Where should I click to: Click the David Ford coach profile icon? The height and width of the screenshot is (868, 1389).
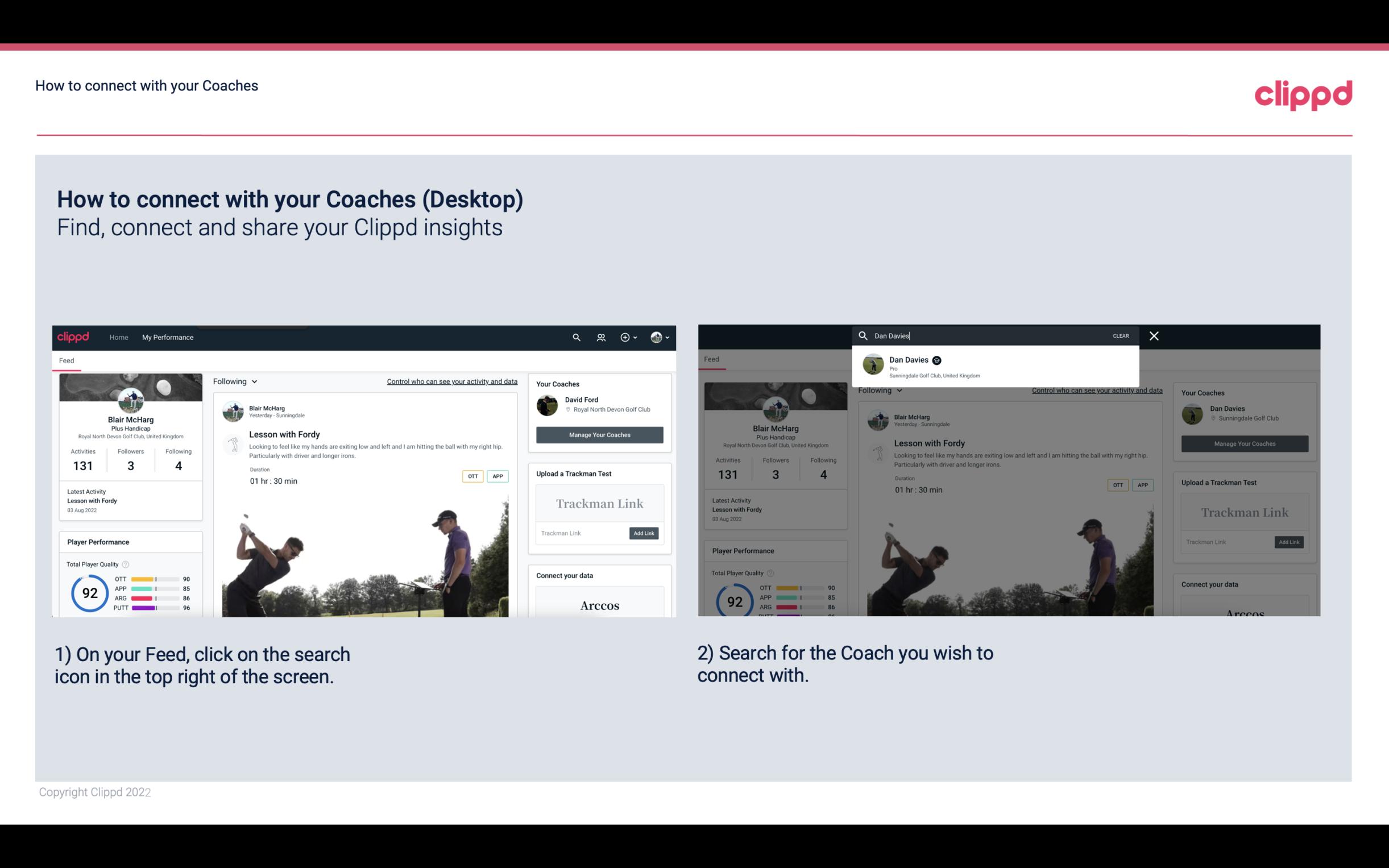pos(547,404)
